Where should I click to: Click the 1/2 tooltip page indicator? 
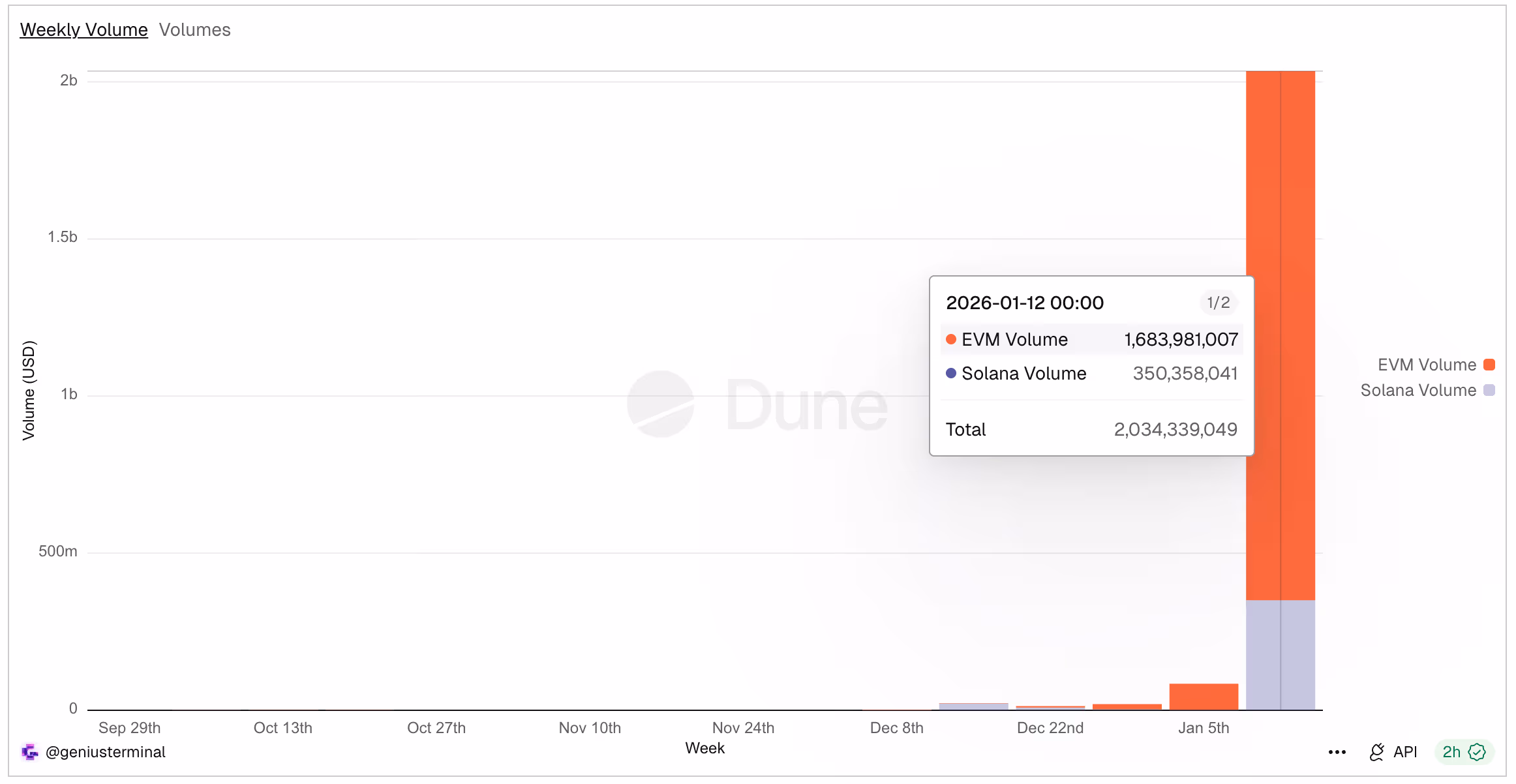click(1218, 303)
